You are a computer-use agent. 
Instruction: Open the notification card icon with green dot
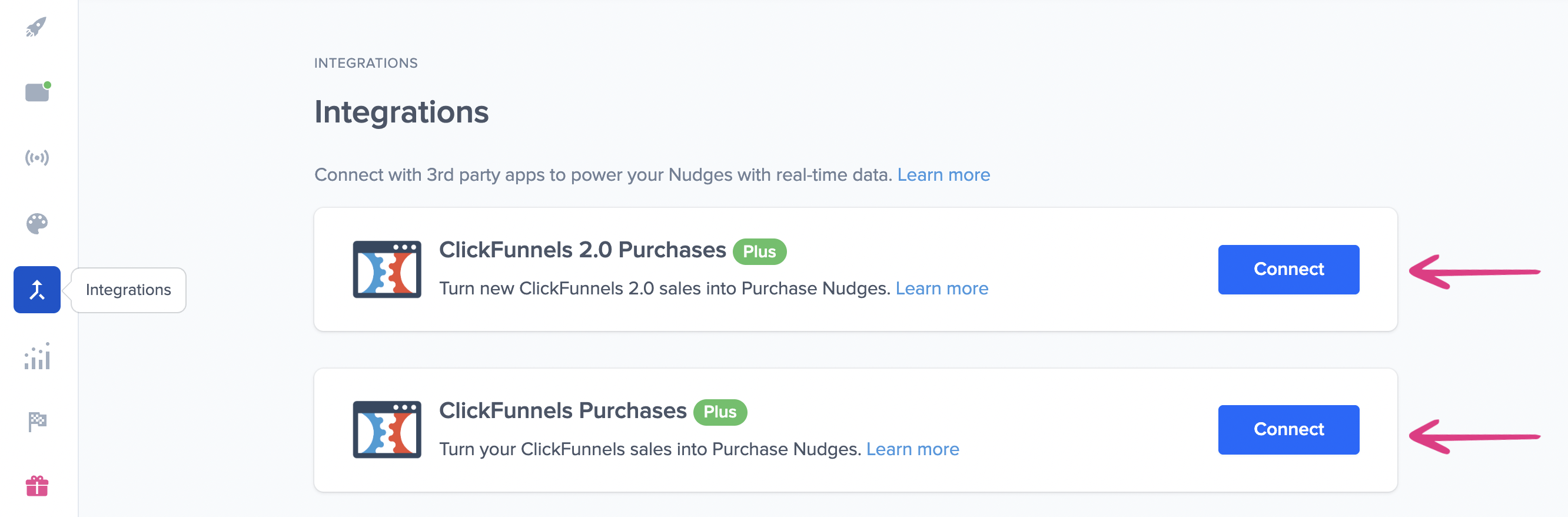point(37,92)
